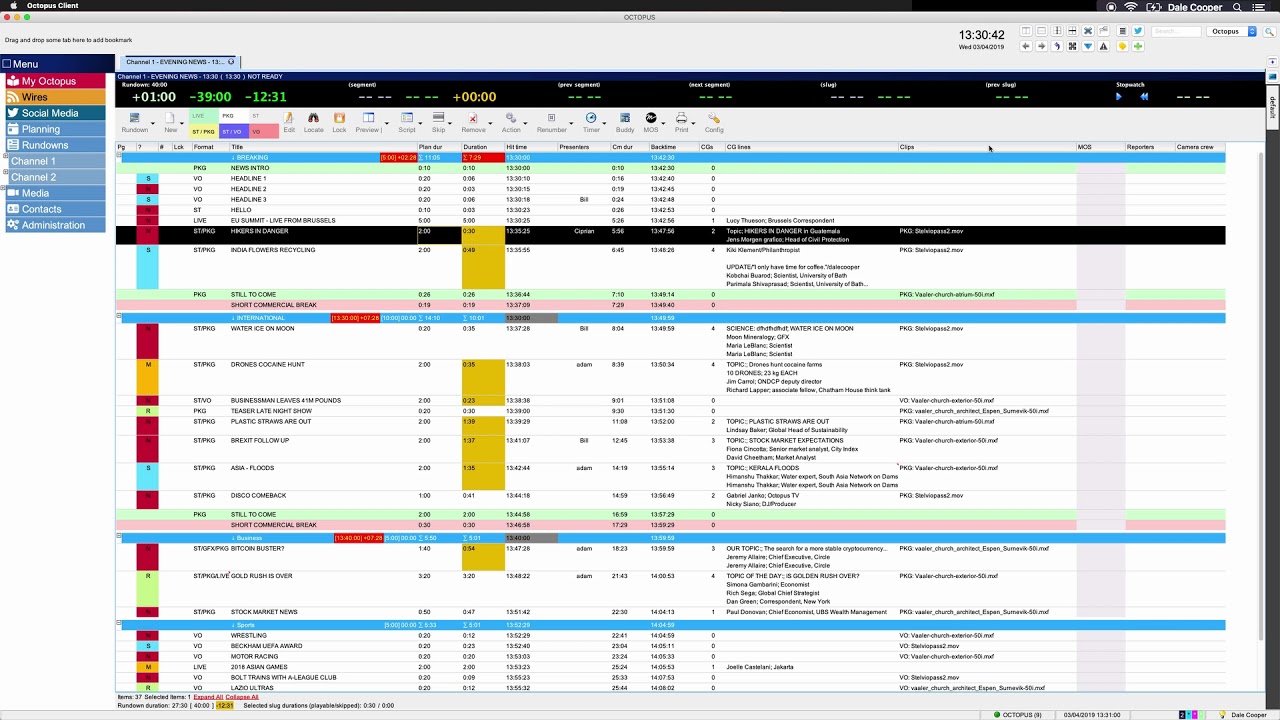Open the New dropdown arrow
The width and height of the screenshot is (1280, 720).
click(184, 123)
